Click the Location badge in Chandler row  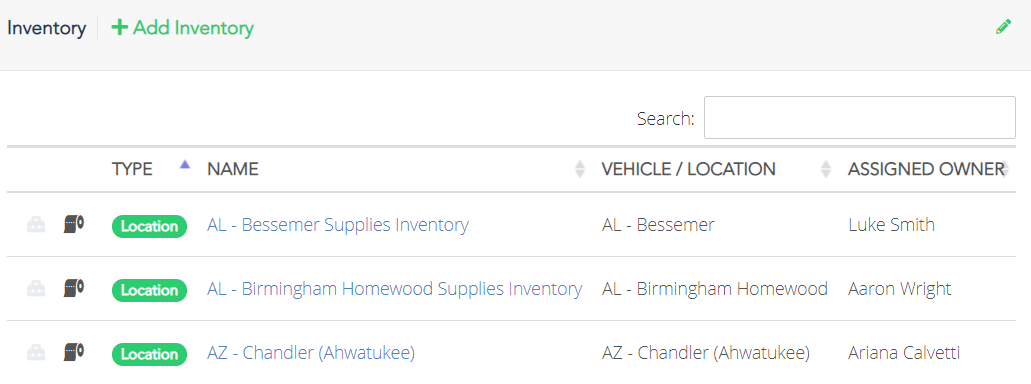coord(149,354)
